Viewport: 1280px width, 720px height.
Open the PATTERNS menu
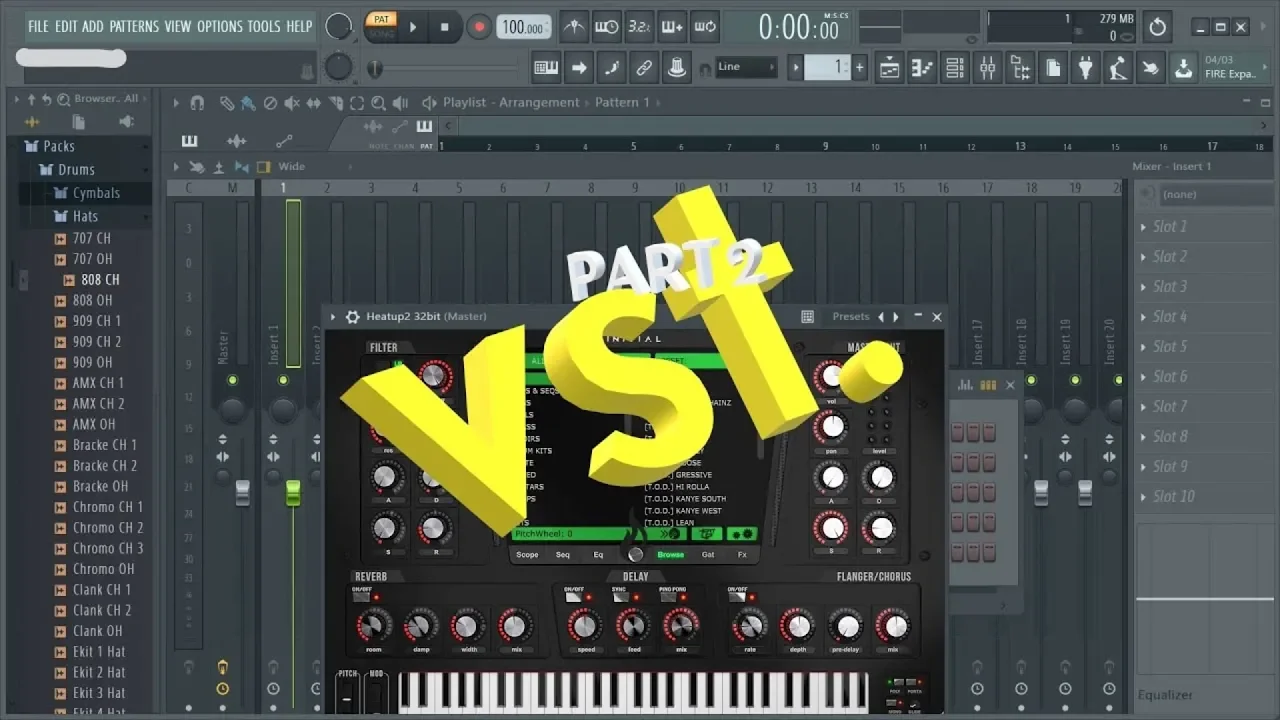point(134,26)
